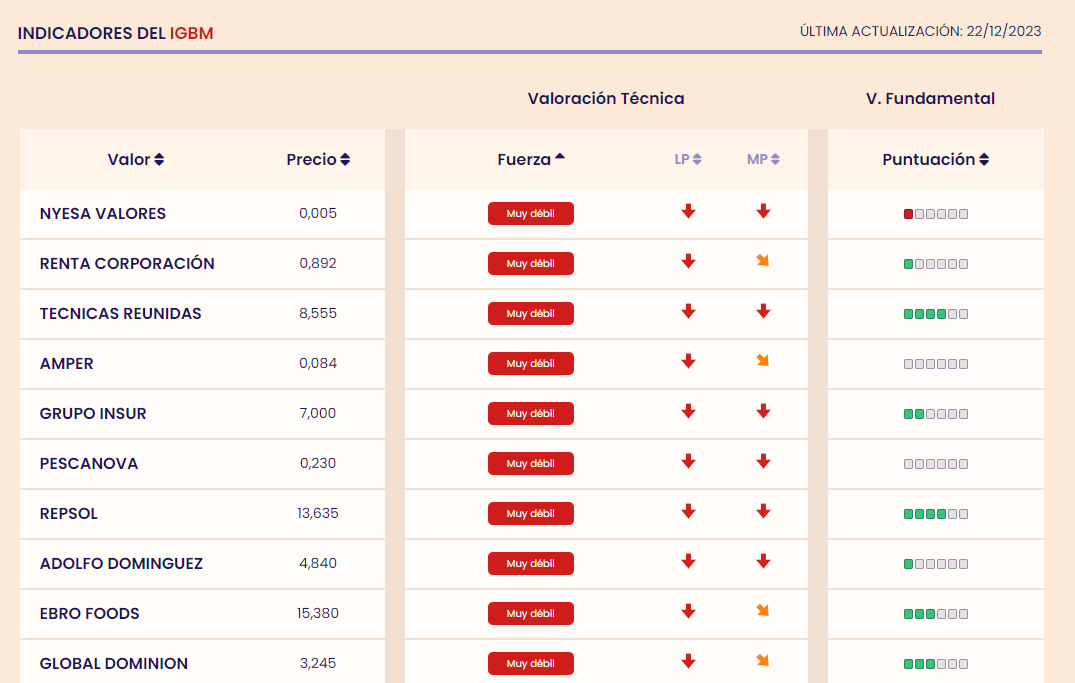
Task: Sort table by Valor column
Action: (x=136, y=159)
